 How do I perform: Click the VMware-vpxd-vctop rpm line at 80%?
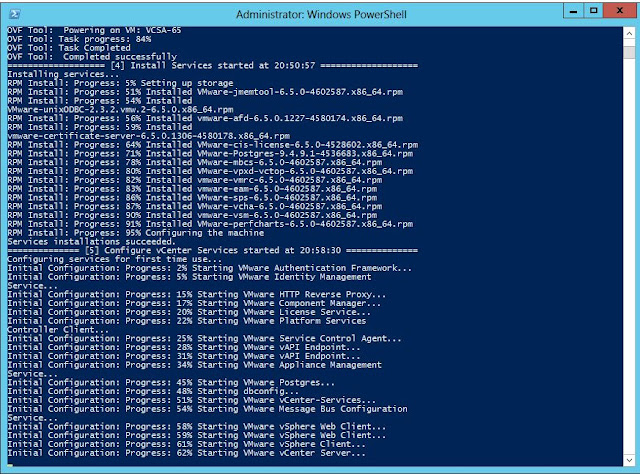(210, 171)
